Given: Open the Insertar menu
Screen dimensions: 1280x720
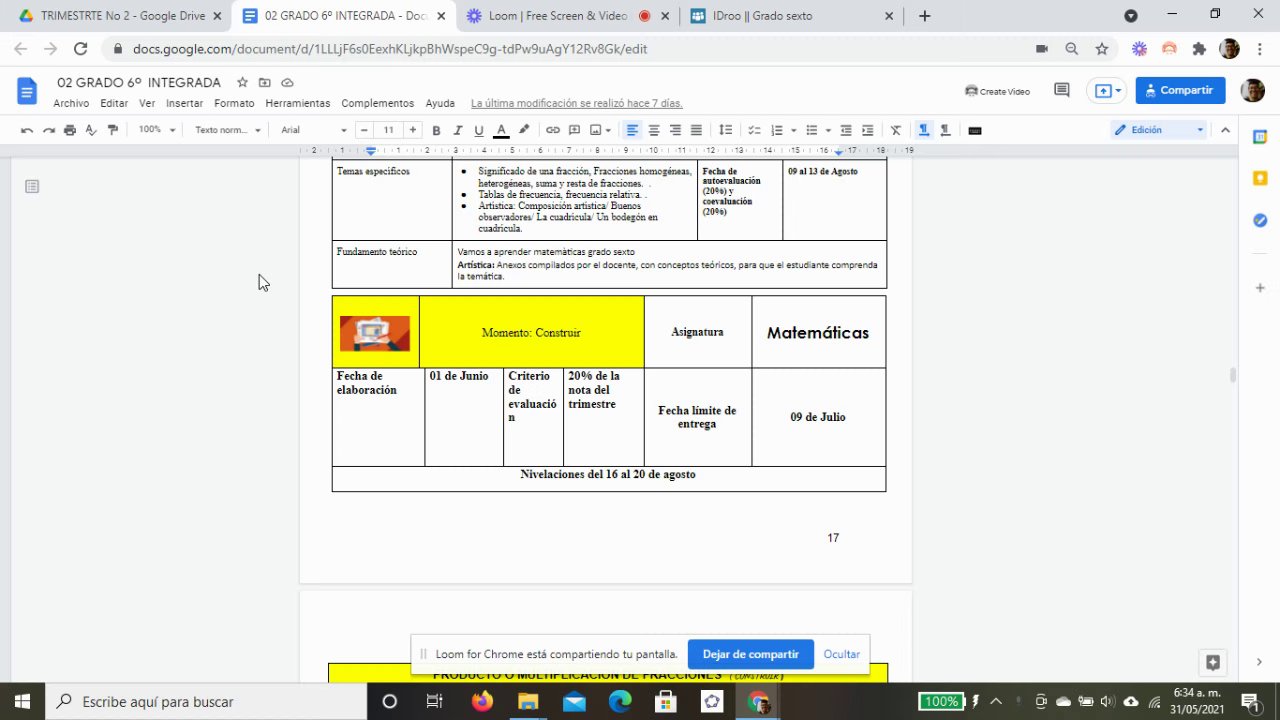Looking at the screenshot, I should click(x=184, y=103).
